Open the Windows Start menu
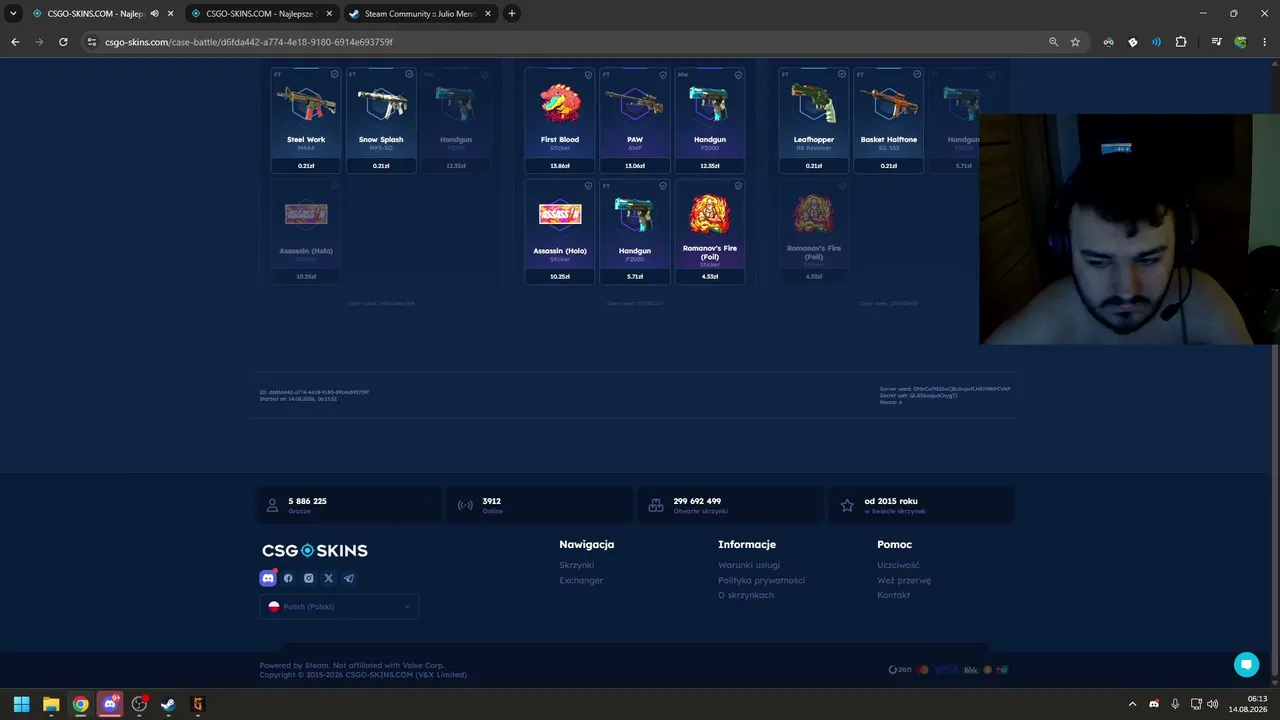 click(21, 704)
